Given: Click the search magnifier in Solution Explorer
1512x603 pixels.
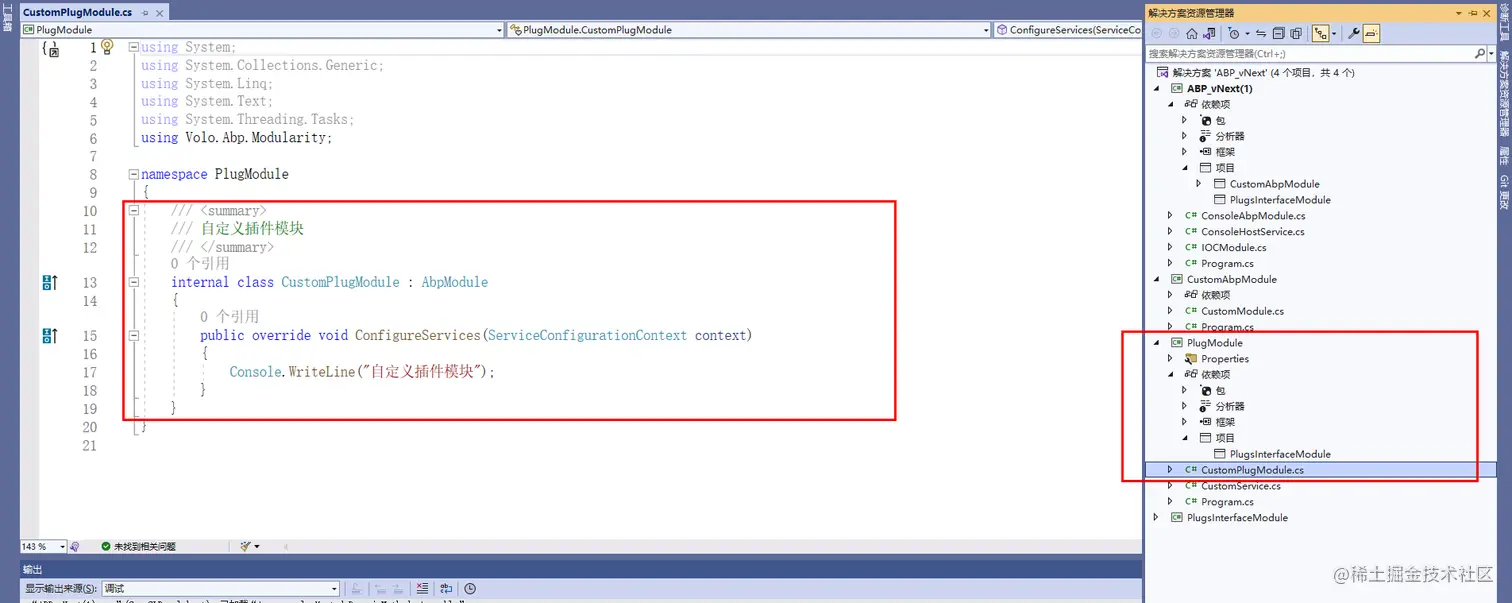Looking at the screenshot, I should pos(1480,53).
